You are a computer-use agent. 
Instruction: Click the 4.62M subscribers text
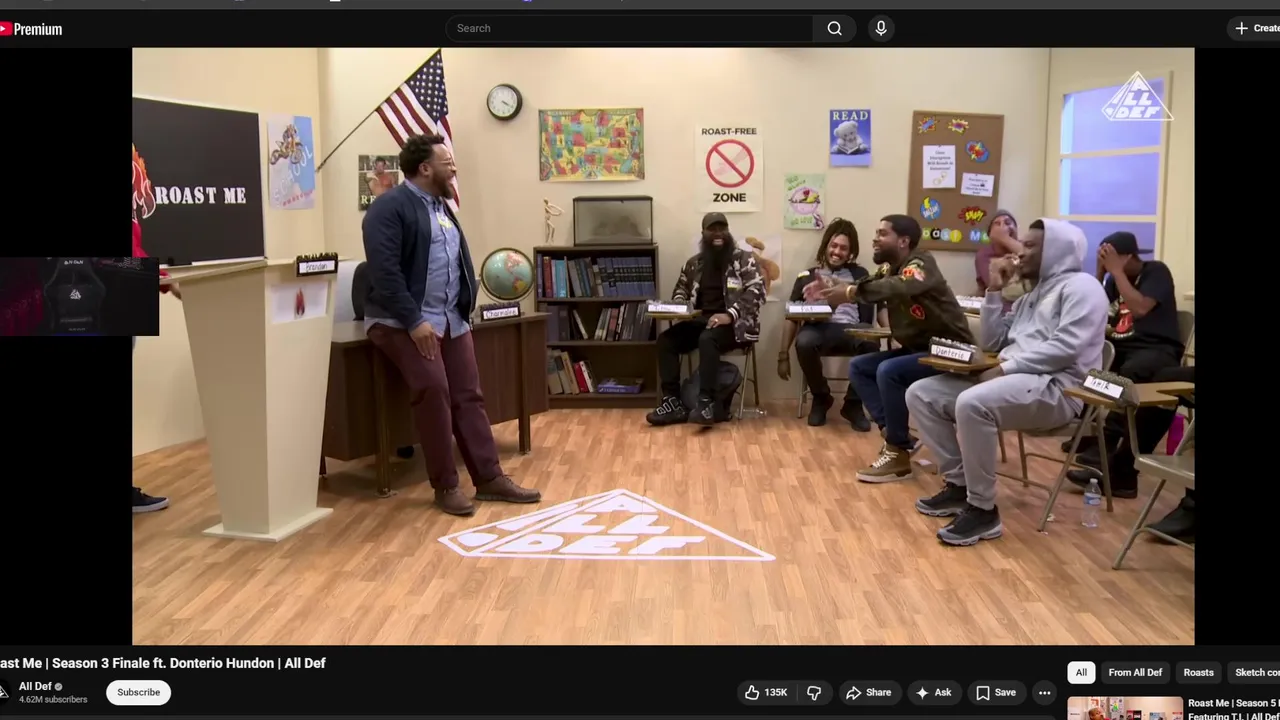pos(53,699)
